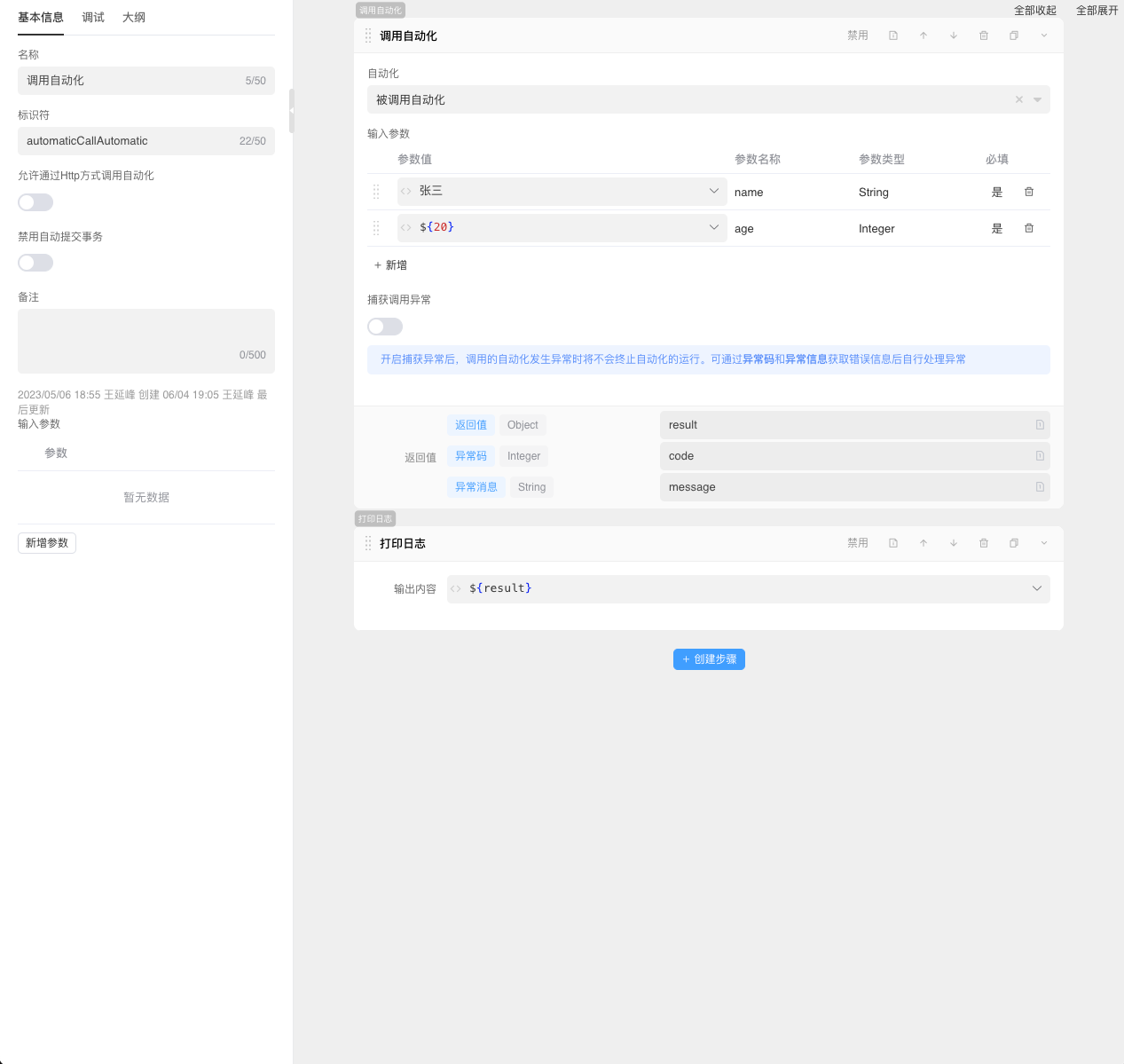Screen dimensions: 1124x1064
Task: Switch to the 调试 tab
Action: [93, 18]
